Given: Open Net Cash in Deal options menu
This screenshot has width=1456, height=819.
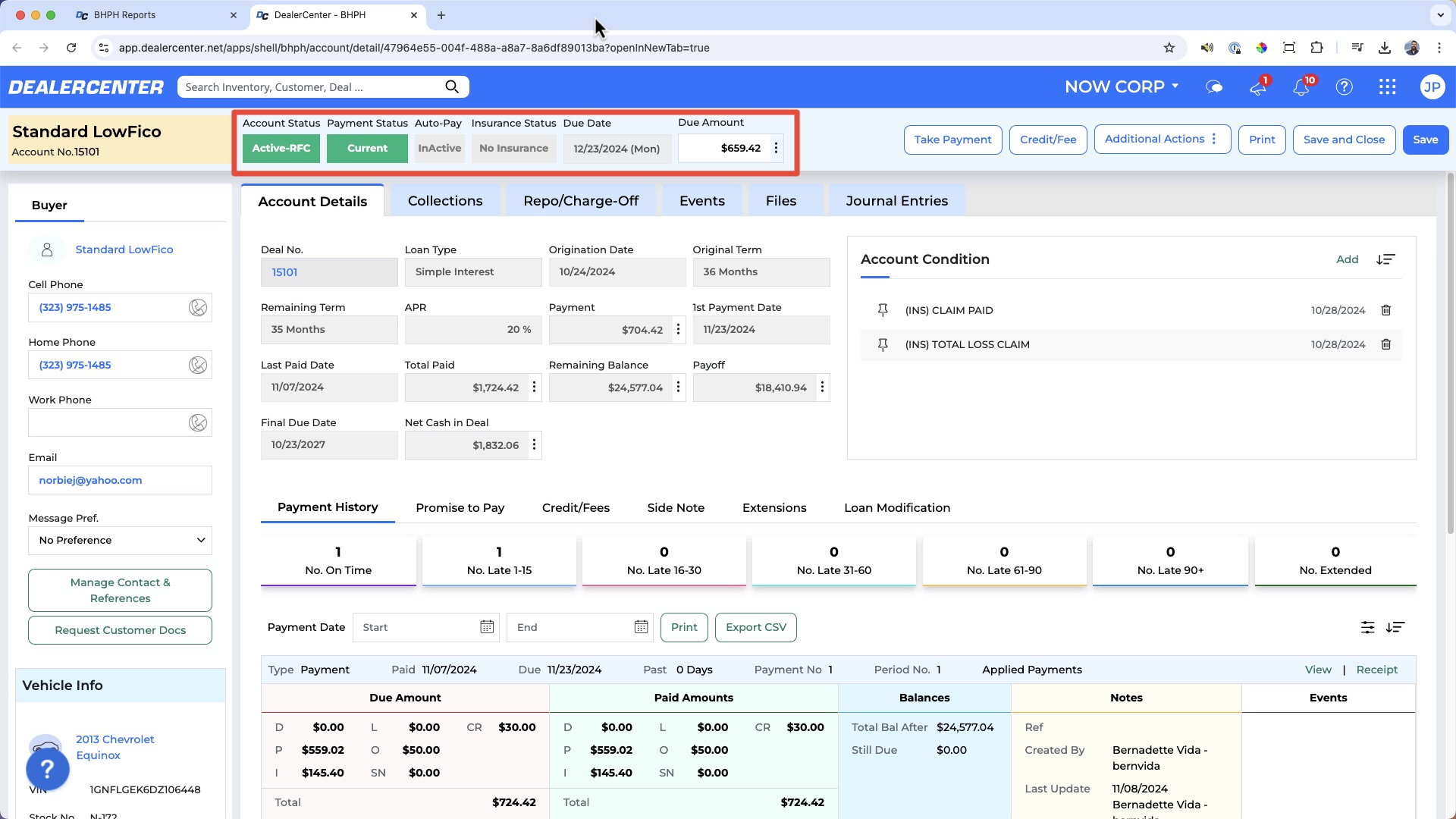Looking at the screenshot, I should pos(534,445).
